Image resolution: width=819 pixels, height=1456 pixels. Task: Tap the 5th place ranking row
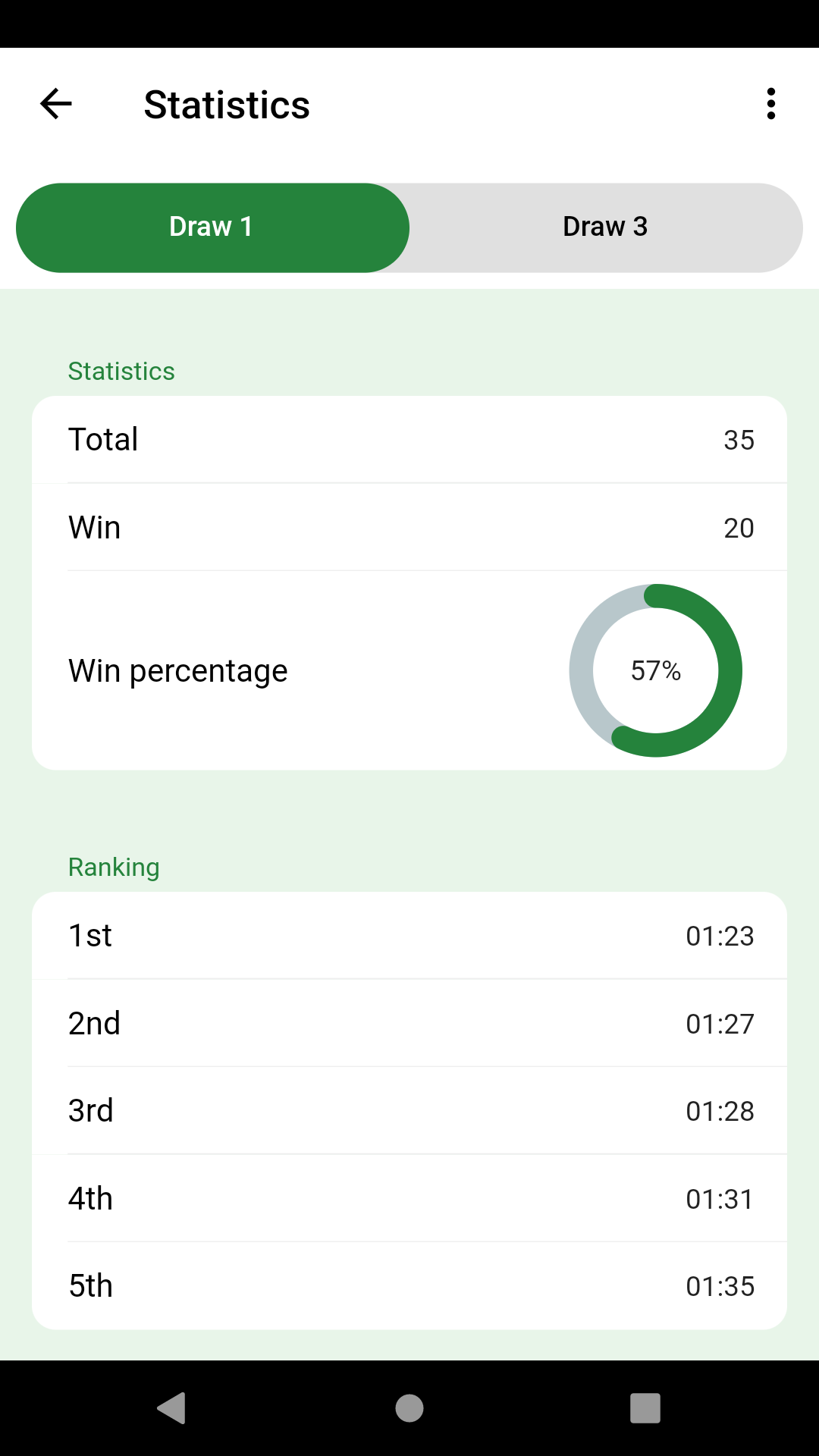point(409,1286)
